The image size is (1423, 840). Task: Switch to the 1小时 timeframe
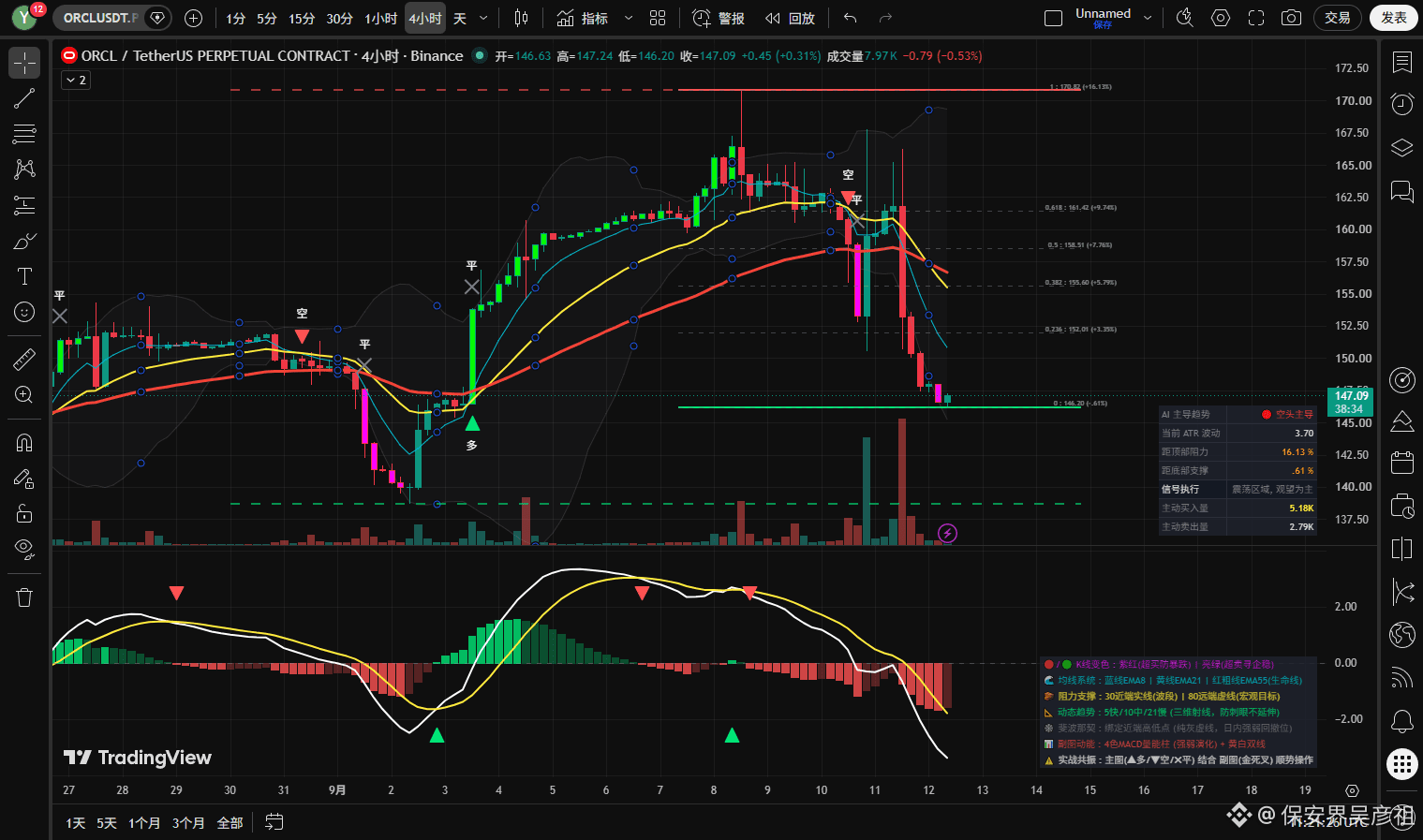[x=380, y=18]
